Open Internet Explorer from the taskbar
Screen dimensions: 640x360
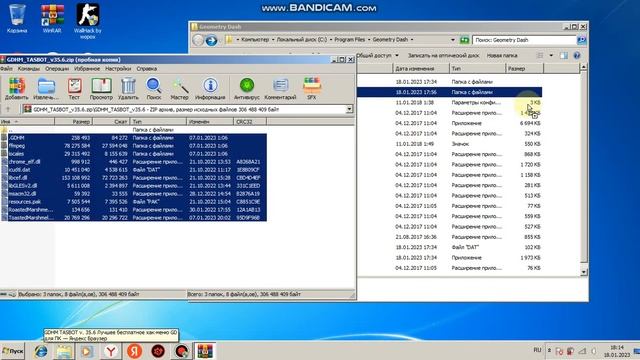[40, 351]
